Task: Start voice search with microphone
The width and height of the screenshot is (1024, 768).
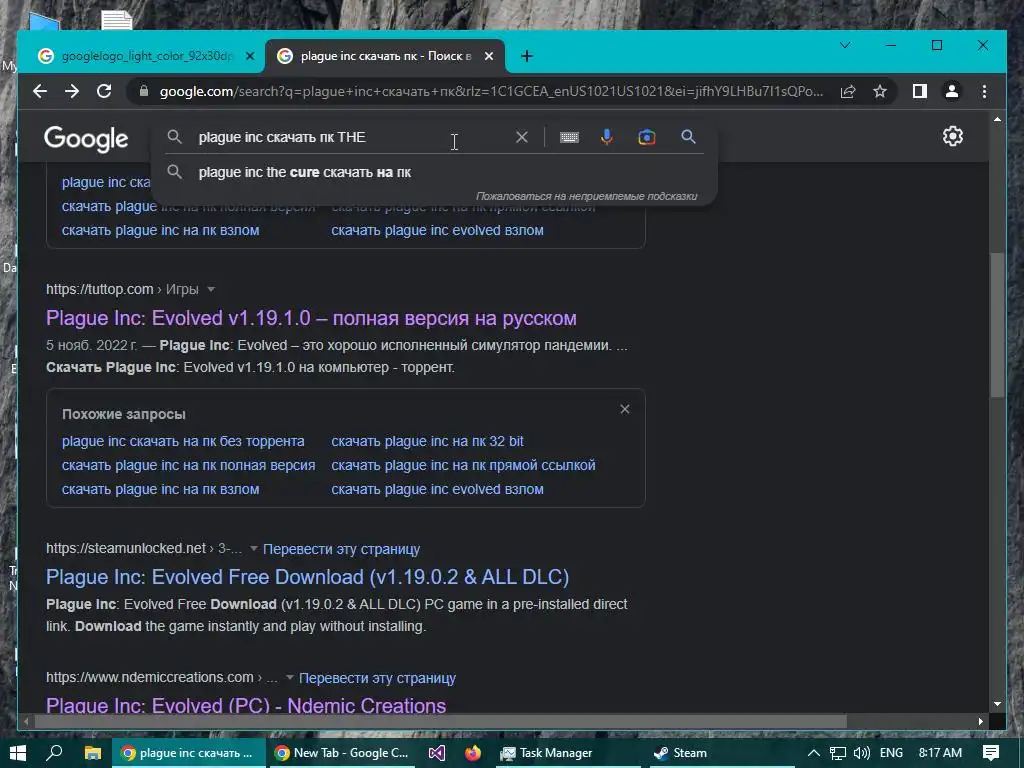Action: [607, 137]
